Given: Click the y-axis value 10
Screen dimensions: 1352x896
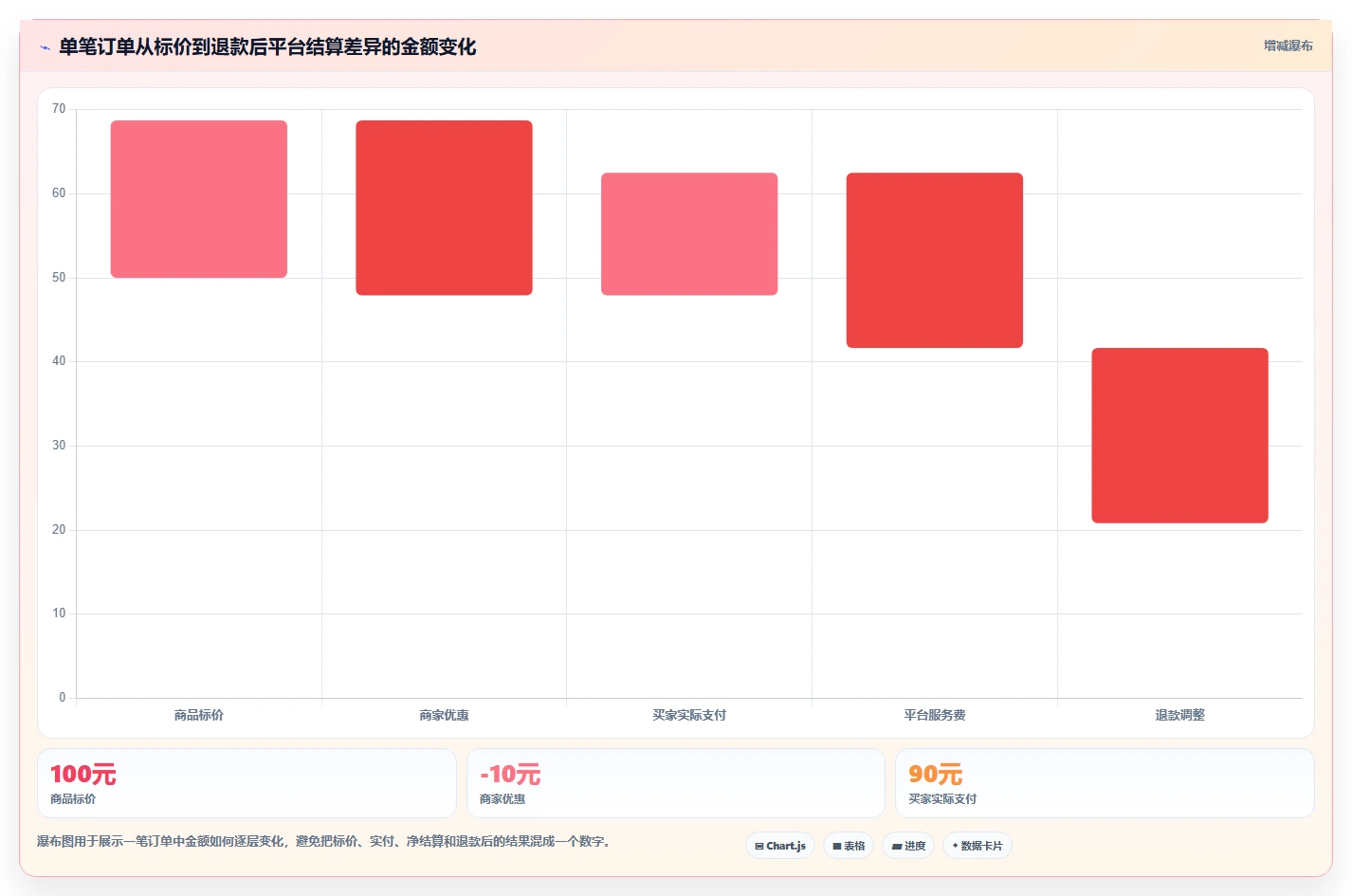Looking at the screenshot, I should coord(59,613).
